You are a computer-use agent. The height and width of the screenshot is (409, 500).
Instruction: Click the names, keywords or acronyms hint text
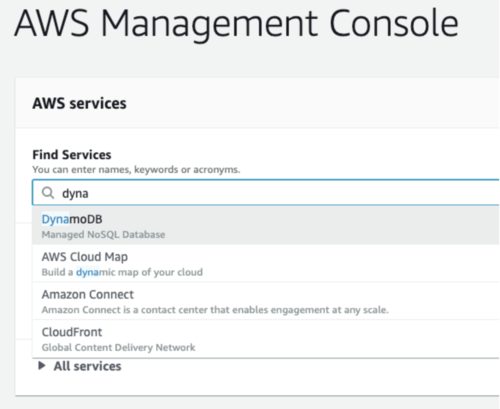(x=136, y=170)
